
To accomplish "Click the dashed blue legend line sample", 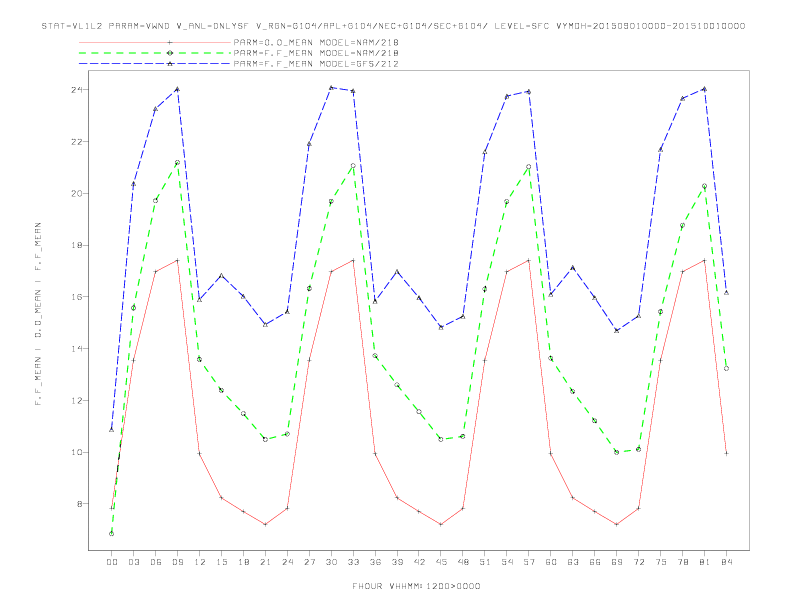I will (x=155, y=64).
